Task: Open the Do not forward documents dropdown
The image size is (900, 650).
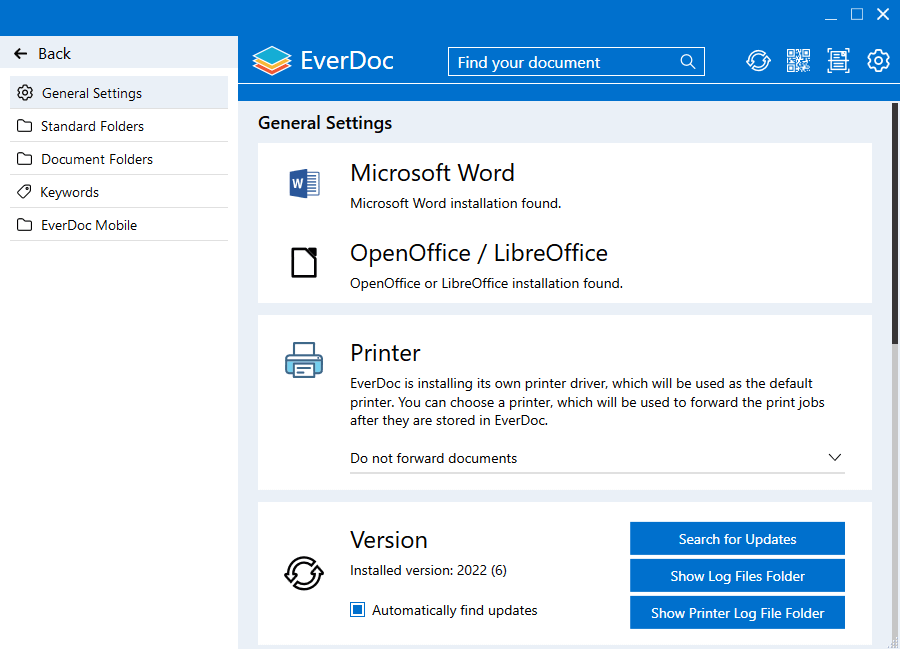Action: [x=597, y=458]
